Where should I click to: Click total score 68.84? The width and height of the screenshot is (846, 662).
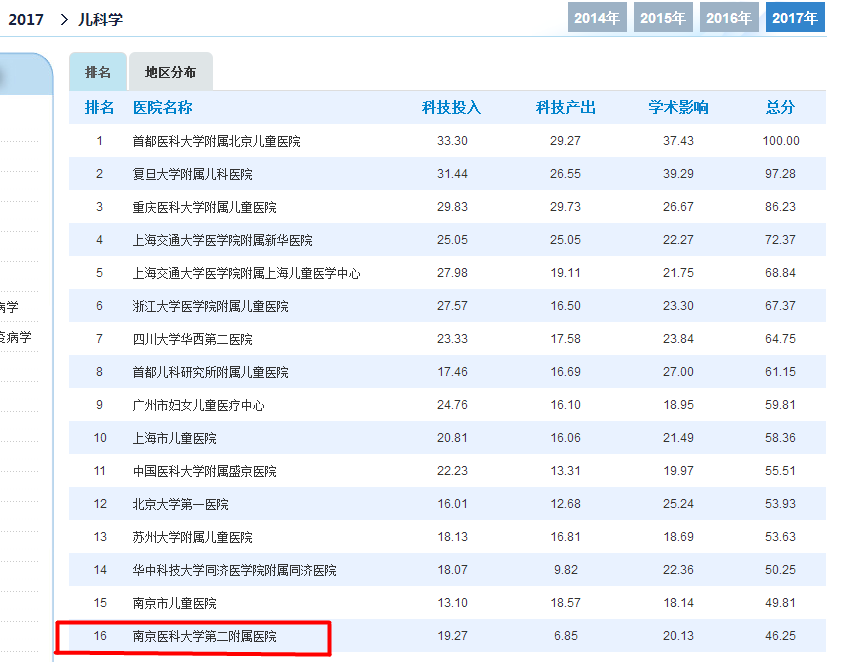pos(780,272)
